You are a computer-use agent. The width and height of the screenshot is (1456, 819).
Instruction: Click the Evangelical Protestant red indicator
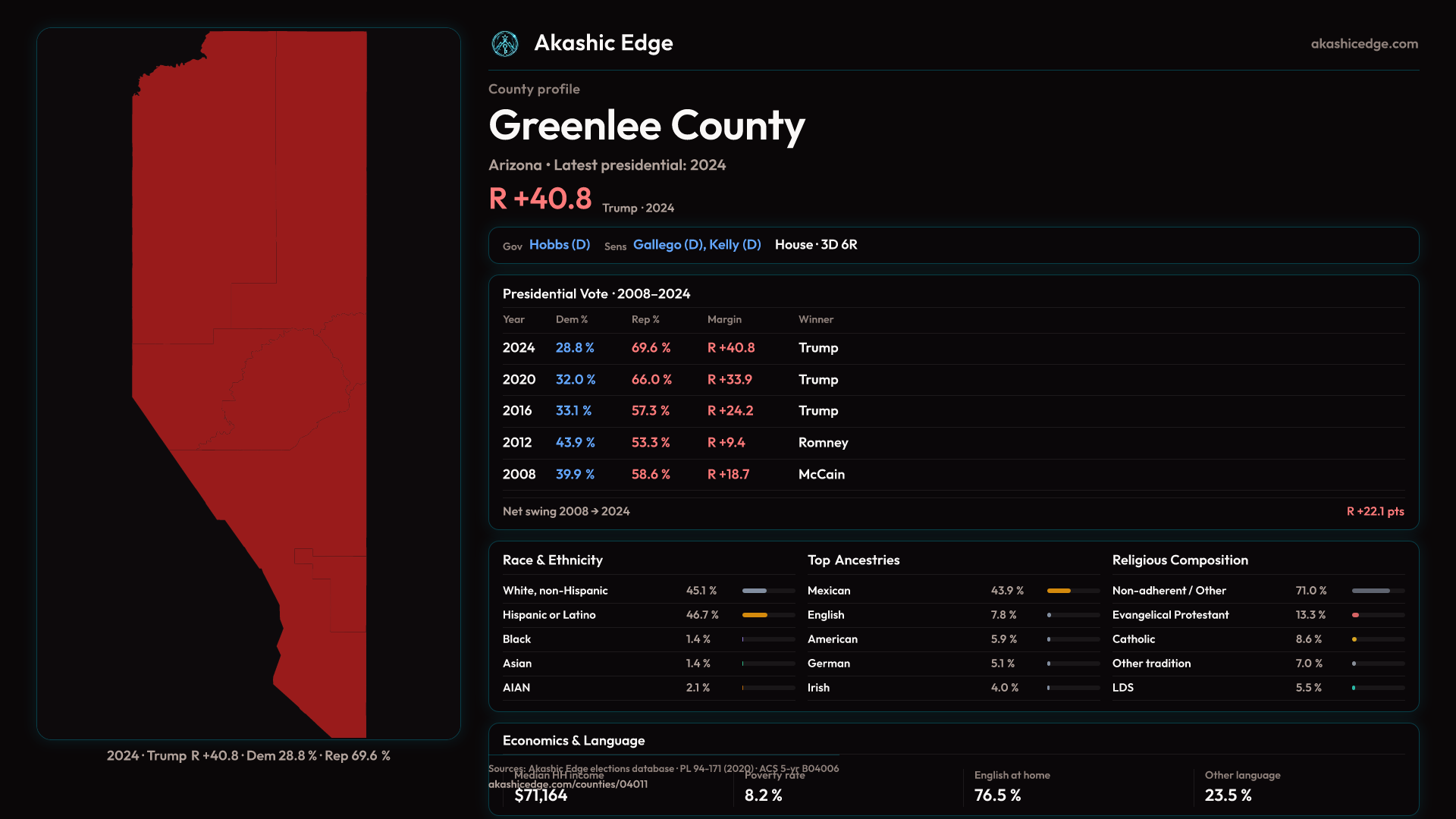pos(1355,615)
